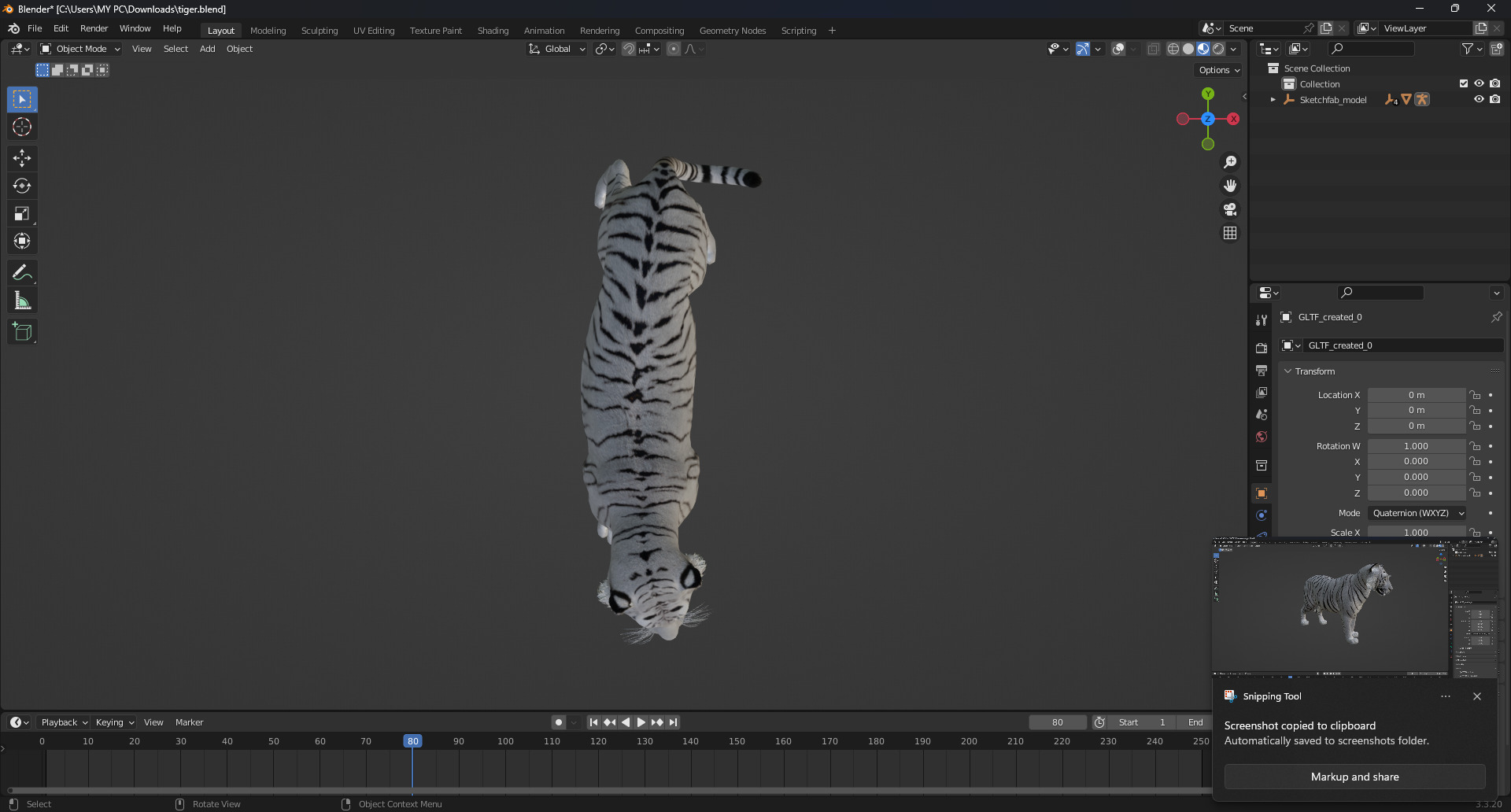1511x812 pixels.
Task: Toggle the camera view icon
Action: pos(1230,209)
